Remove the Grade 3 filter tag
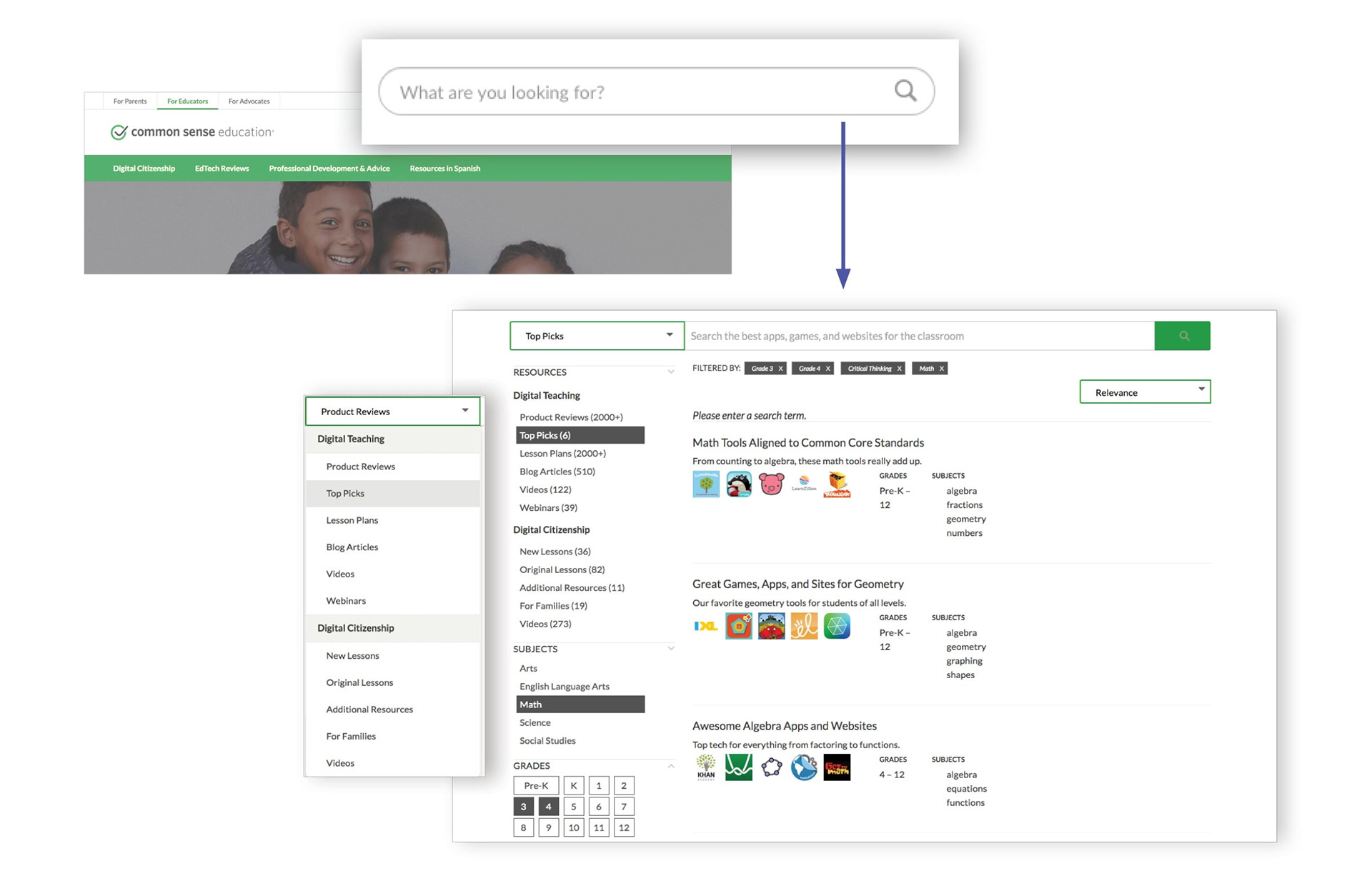This screenshot has height=886, width=1372. click(x=780, y=369)
